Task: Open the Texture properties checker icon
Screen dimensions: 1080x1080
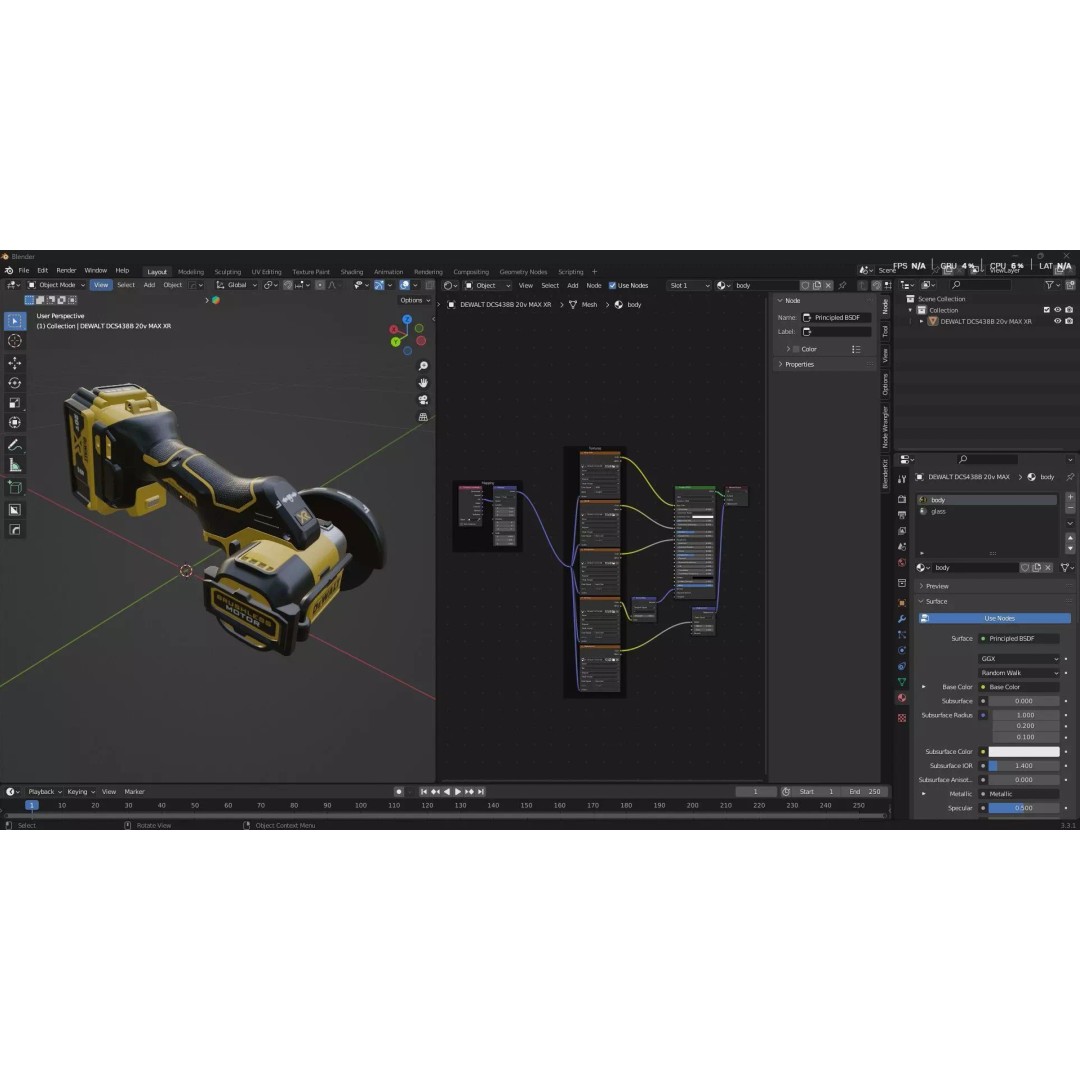Action: point(902,718)
